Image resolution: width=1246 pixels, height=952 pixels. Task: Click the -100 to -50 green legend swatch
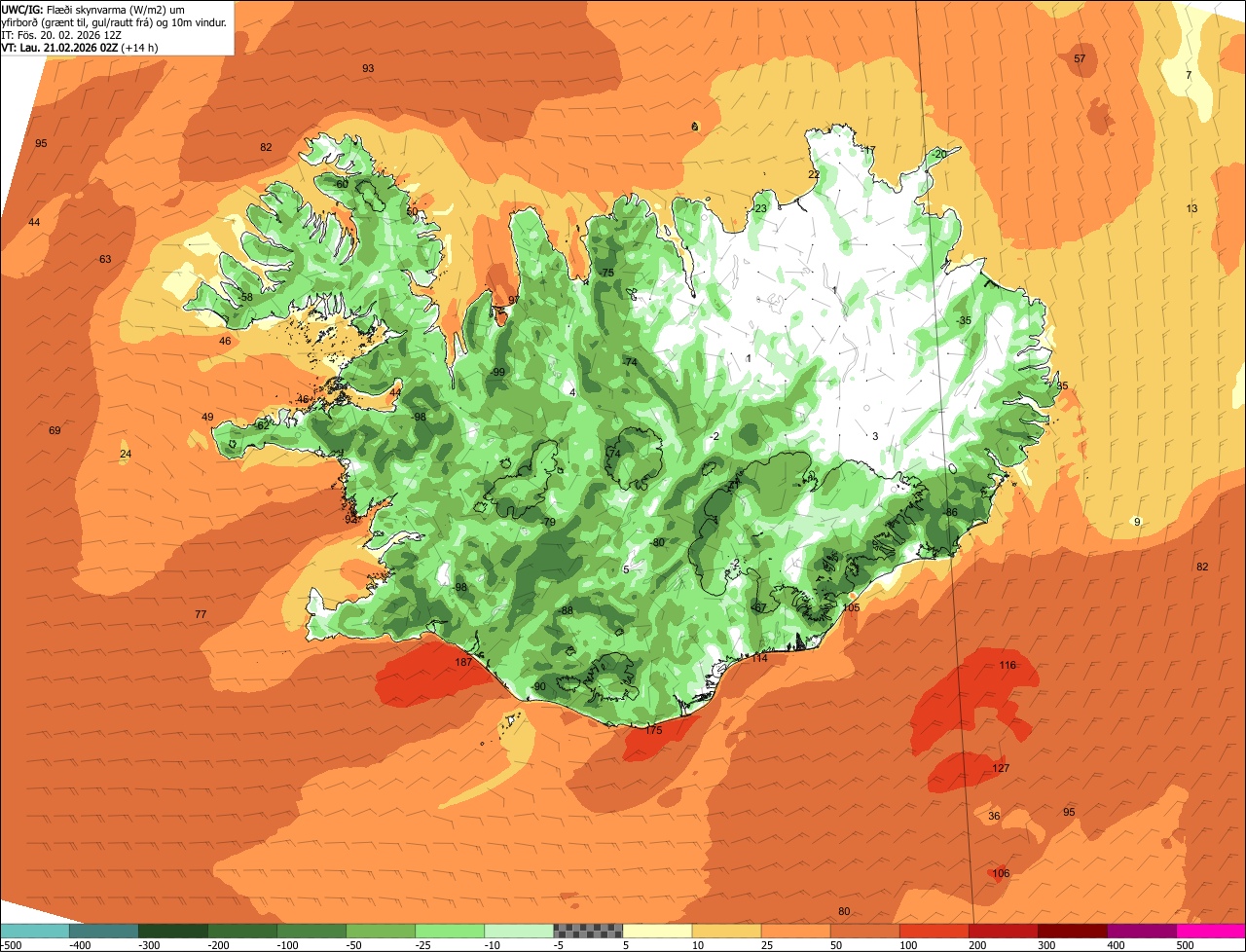(311, 931)
